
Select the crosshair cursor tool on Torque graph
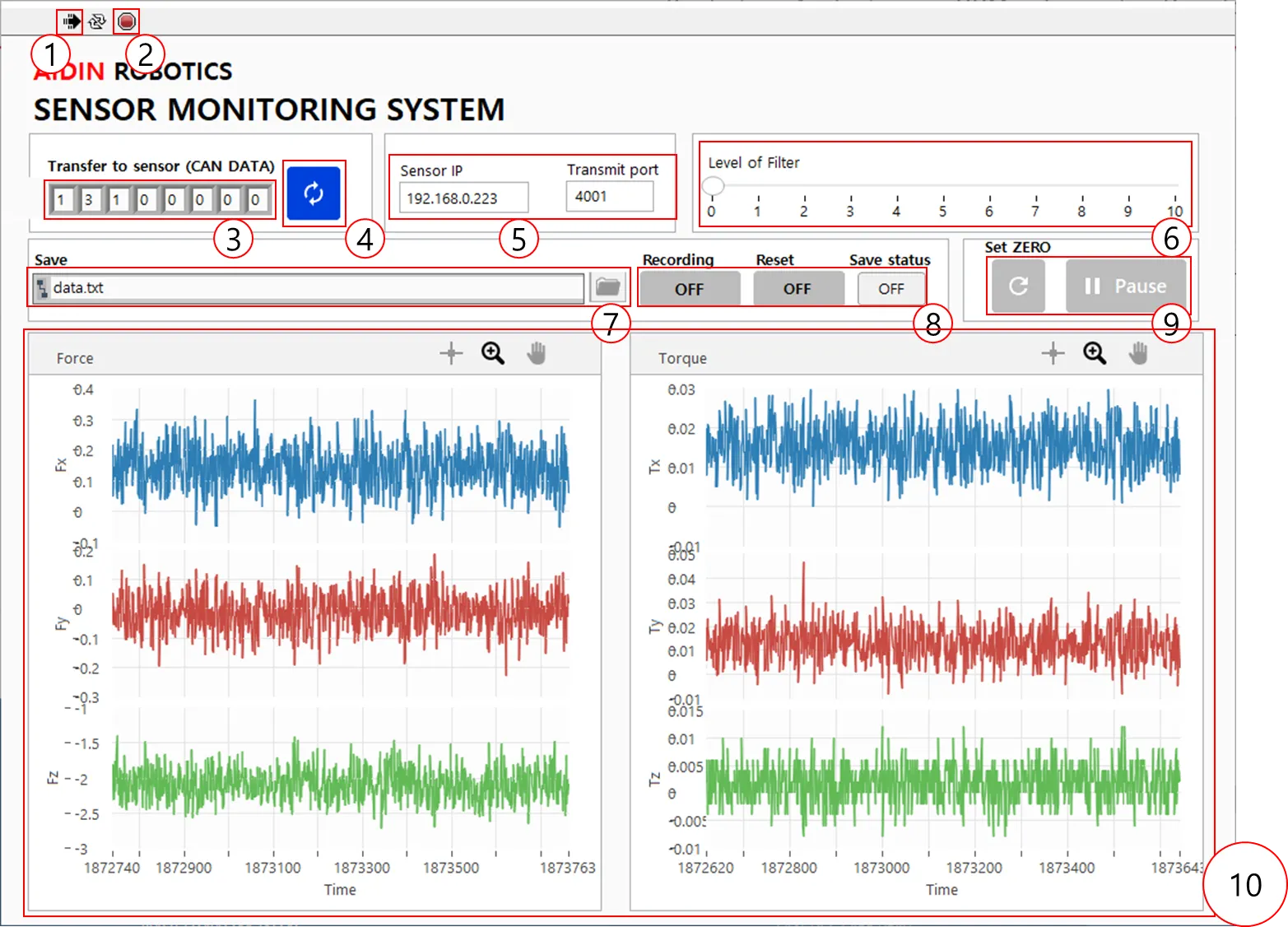click(1053, 353)
